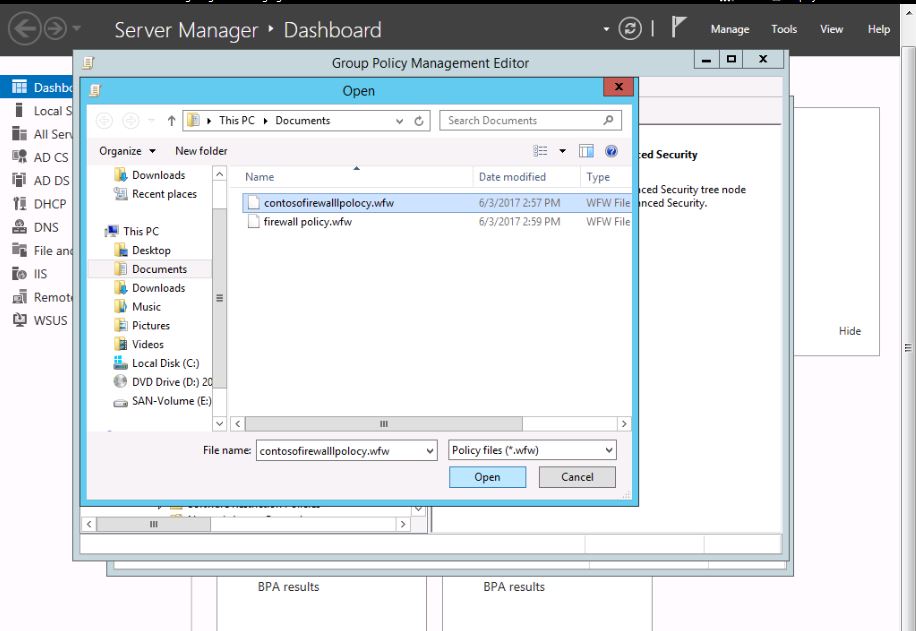Open the Help menu

[878, 29]
